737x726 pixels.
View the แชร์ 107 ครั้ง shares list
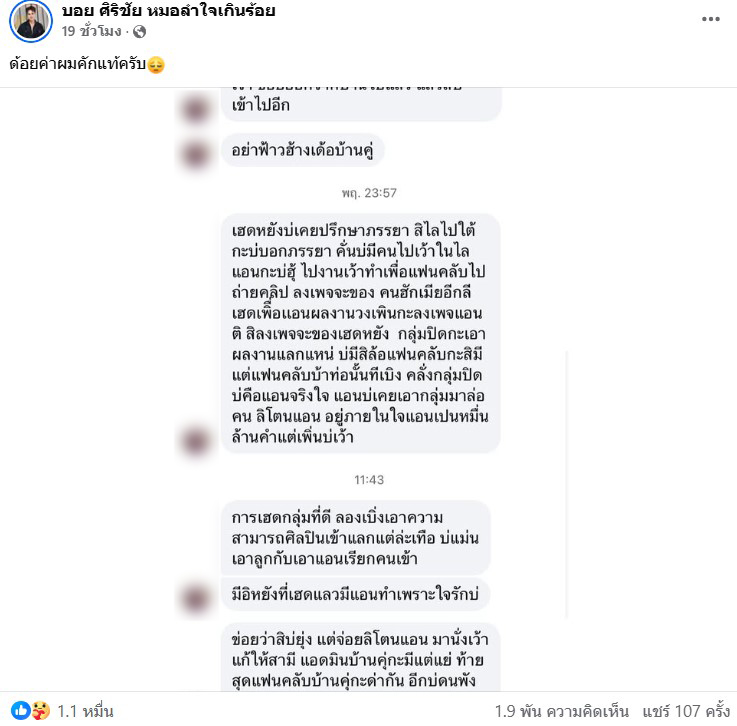click(686, 711)
